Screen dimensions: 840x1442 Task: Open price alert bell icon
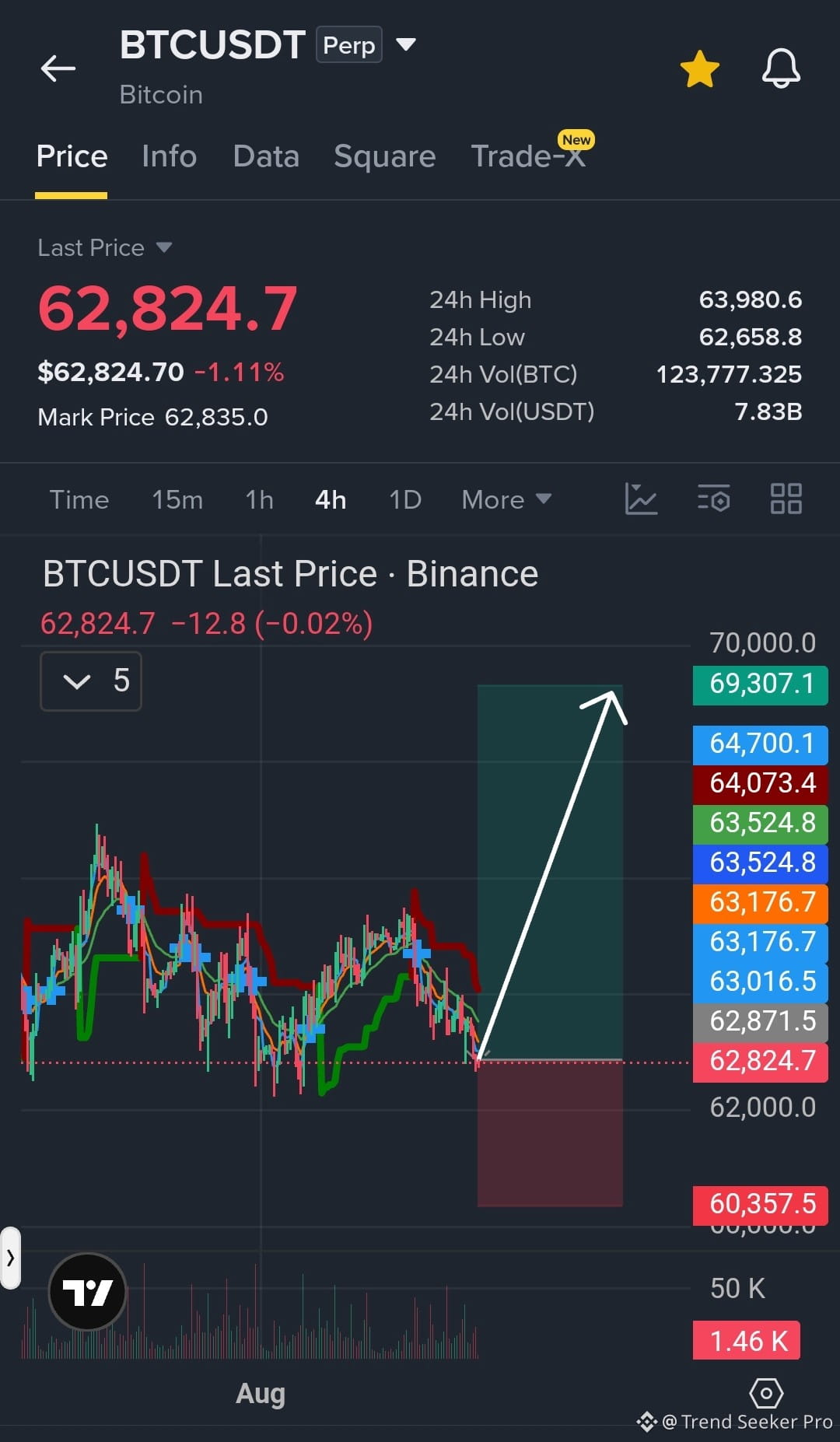[781, 68]
